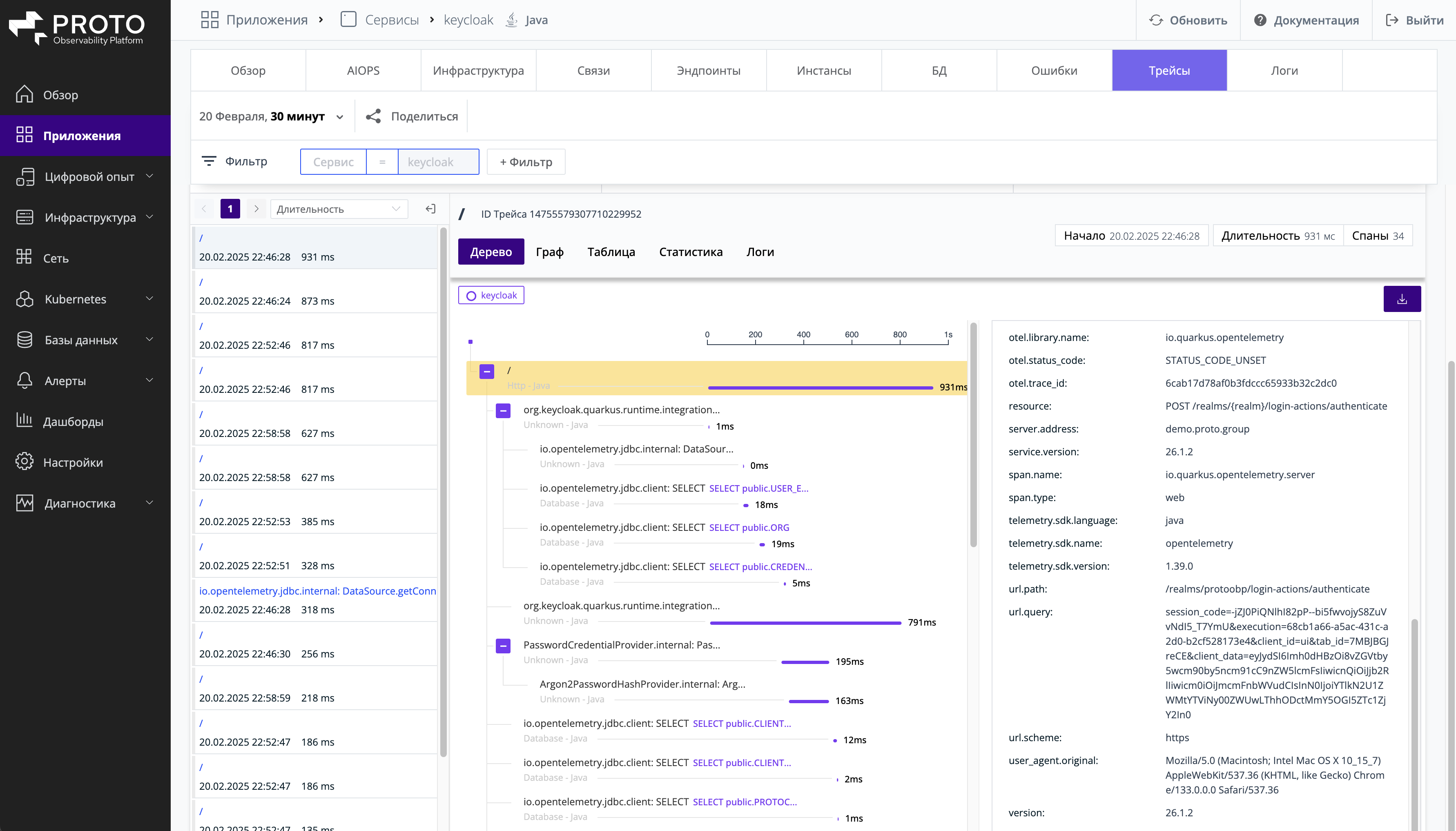The width and height of the screenshot is (1456, 831).
Task: Open the Дашборды chart icon
Action: point(25,421)
